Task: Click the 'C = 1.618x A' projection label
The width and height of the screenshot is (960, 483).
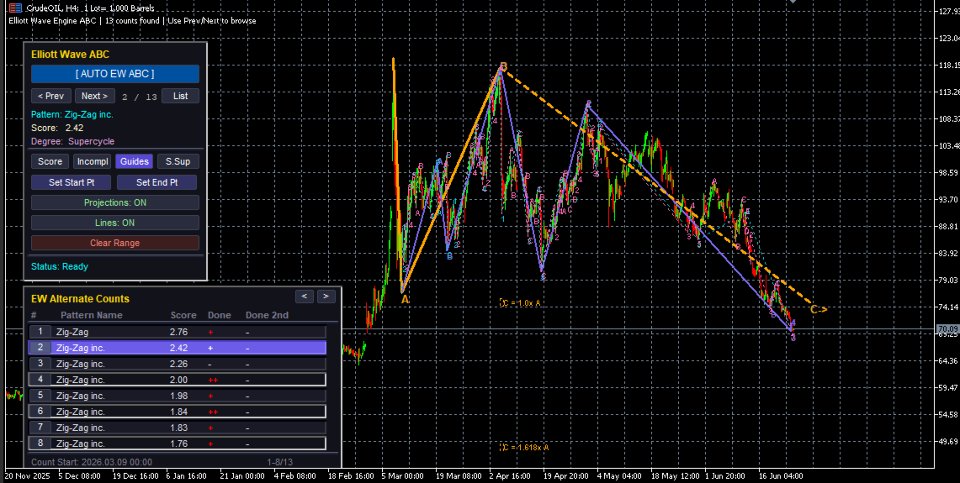Action: pyautogui.click(x=524, y=447)
